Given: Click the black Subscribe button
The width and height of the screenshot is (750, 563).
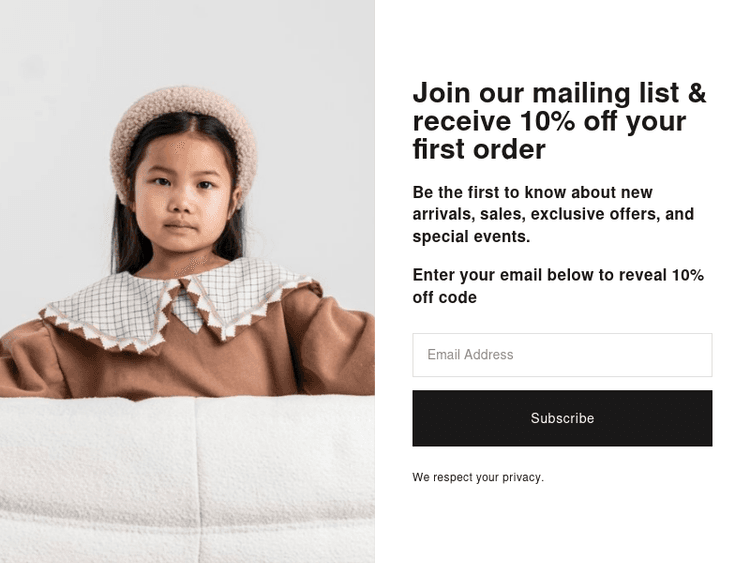Looking at the screenshot, I should click(x=562, y=418).
